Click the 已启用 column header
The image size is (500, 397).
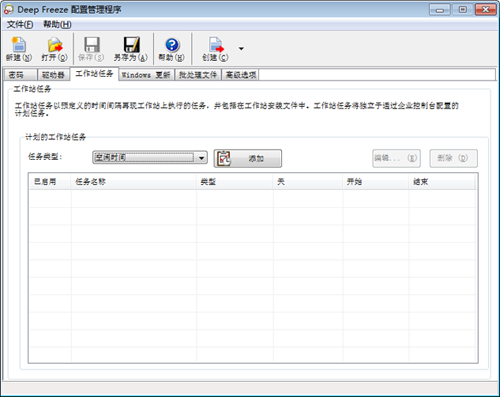point(50,182)
